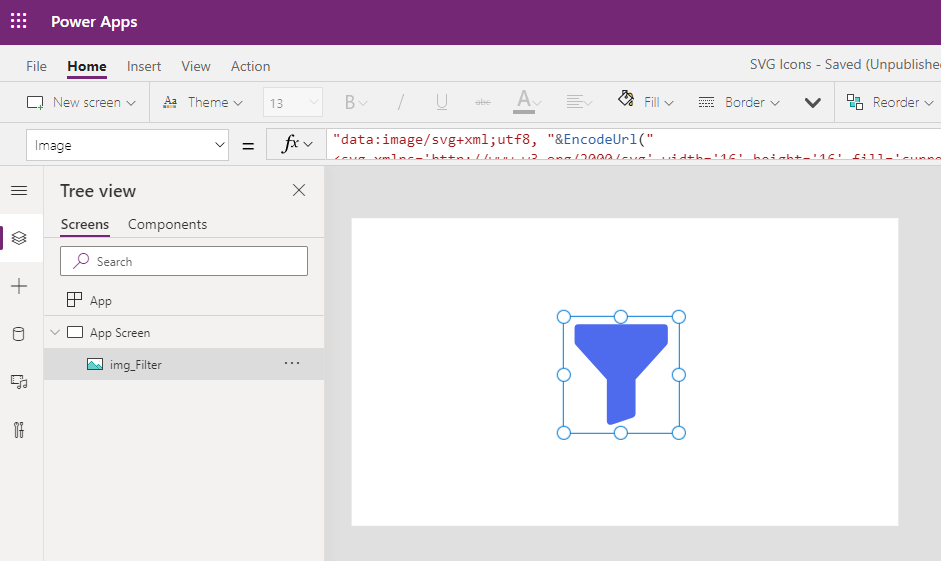Open the Action tab
The image size is (941, 561).
(x=250, y=66)
